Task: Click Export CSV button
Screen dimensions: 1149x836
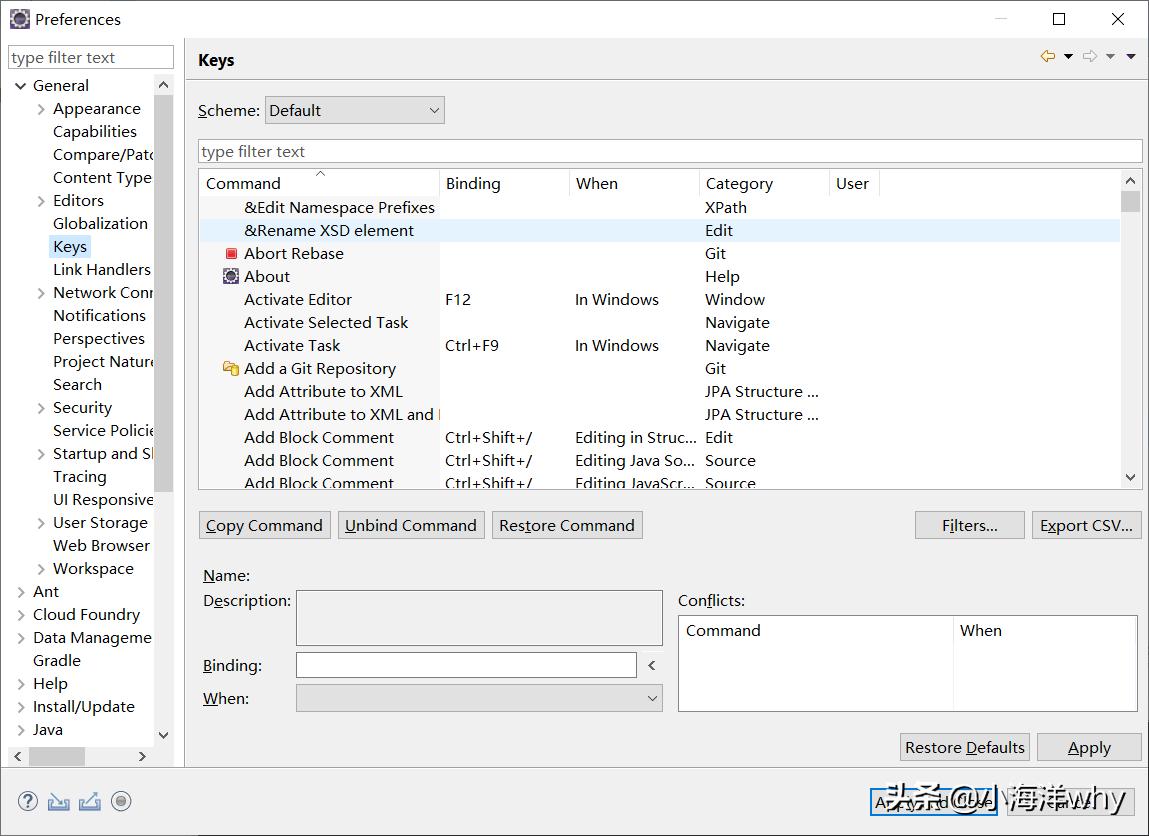Action: click(1086, 526)
